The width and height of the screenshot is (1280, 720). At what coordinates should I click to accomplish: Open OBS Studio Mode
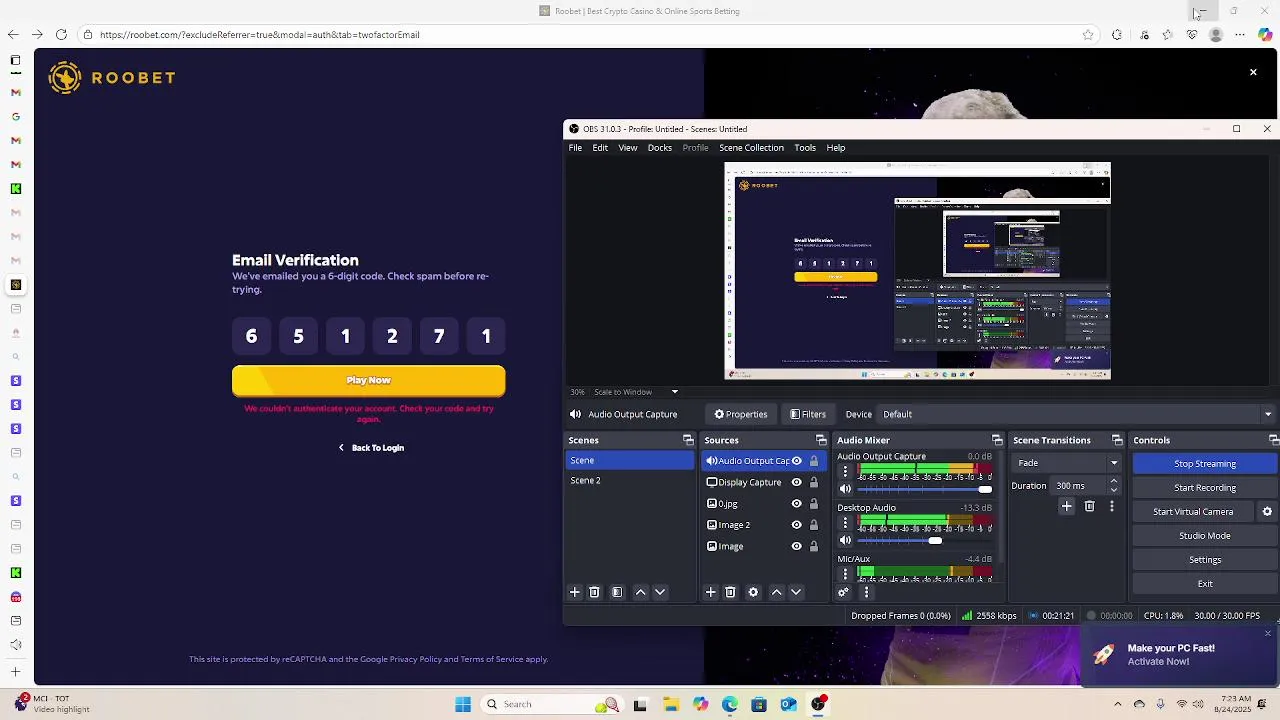click(1205, 535)
